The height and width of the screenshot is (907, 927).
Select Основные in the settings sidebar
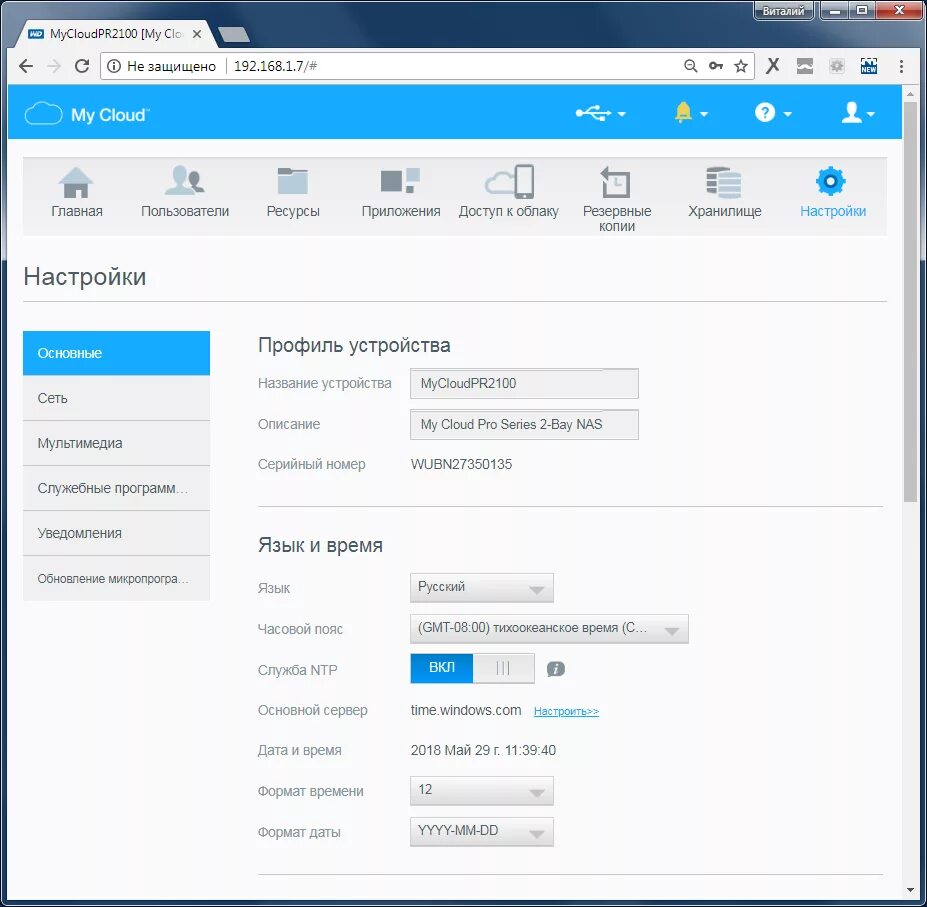click(116, 353)
